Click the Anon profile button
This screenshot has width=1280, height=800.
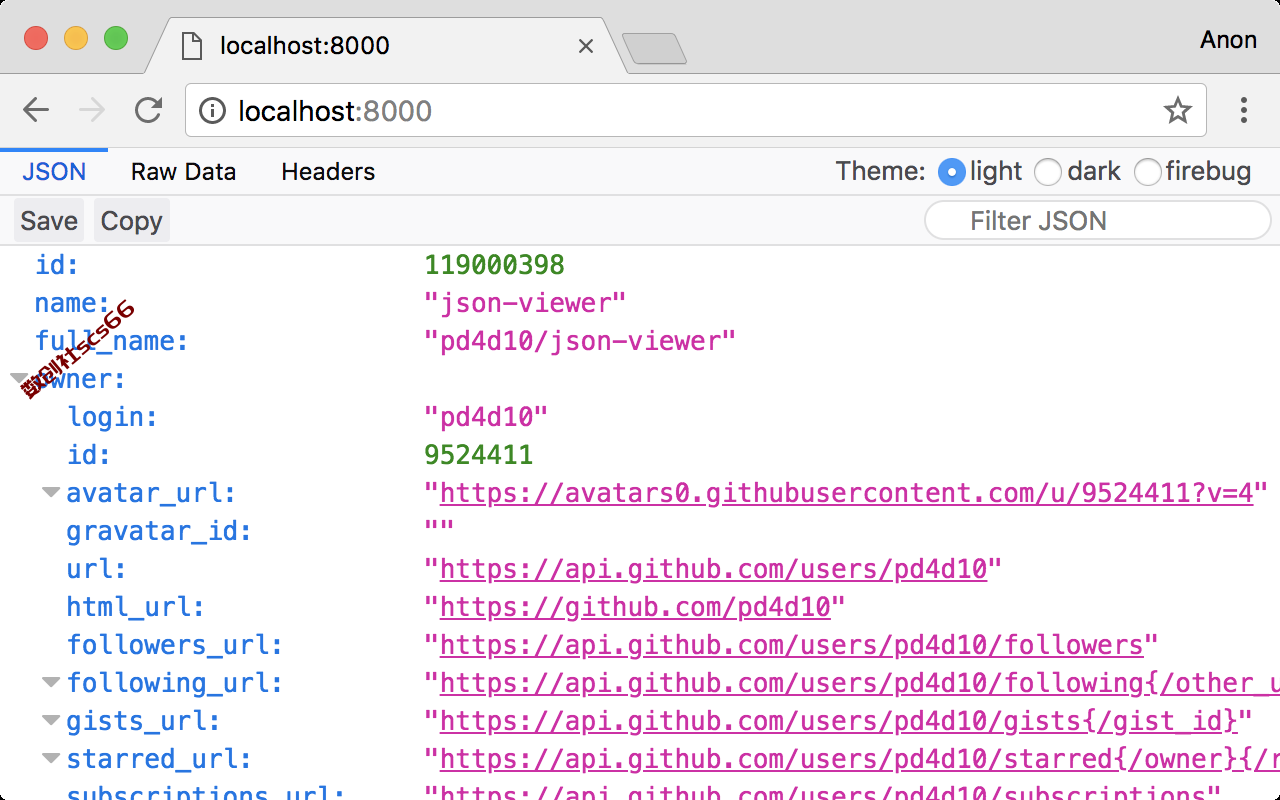pos(1228,40)
